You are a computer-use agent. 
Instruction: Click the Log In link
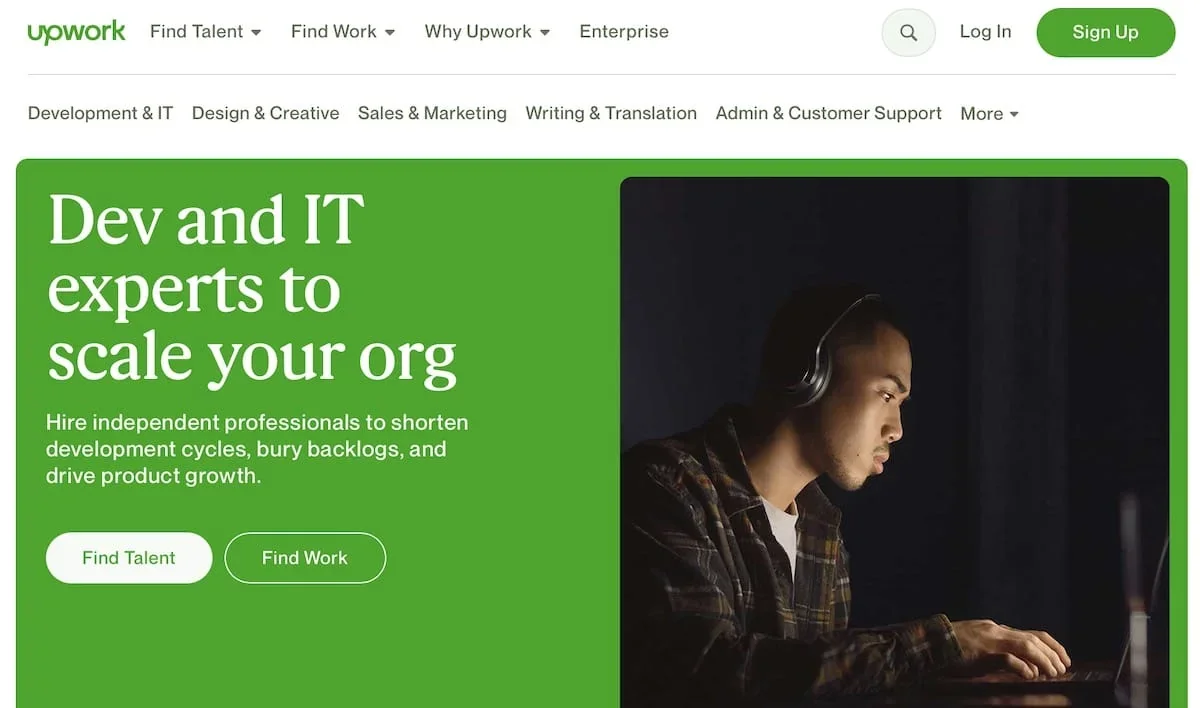985,32
